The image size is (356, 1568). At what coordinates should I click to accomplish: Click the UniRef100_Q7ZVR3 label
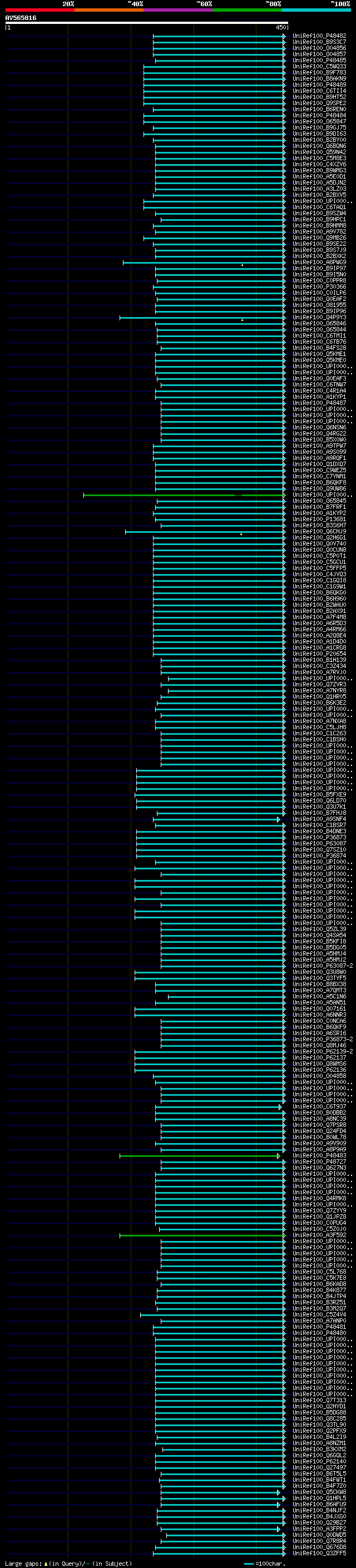(319, 684)
